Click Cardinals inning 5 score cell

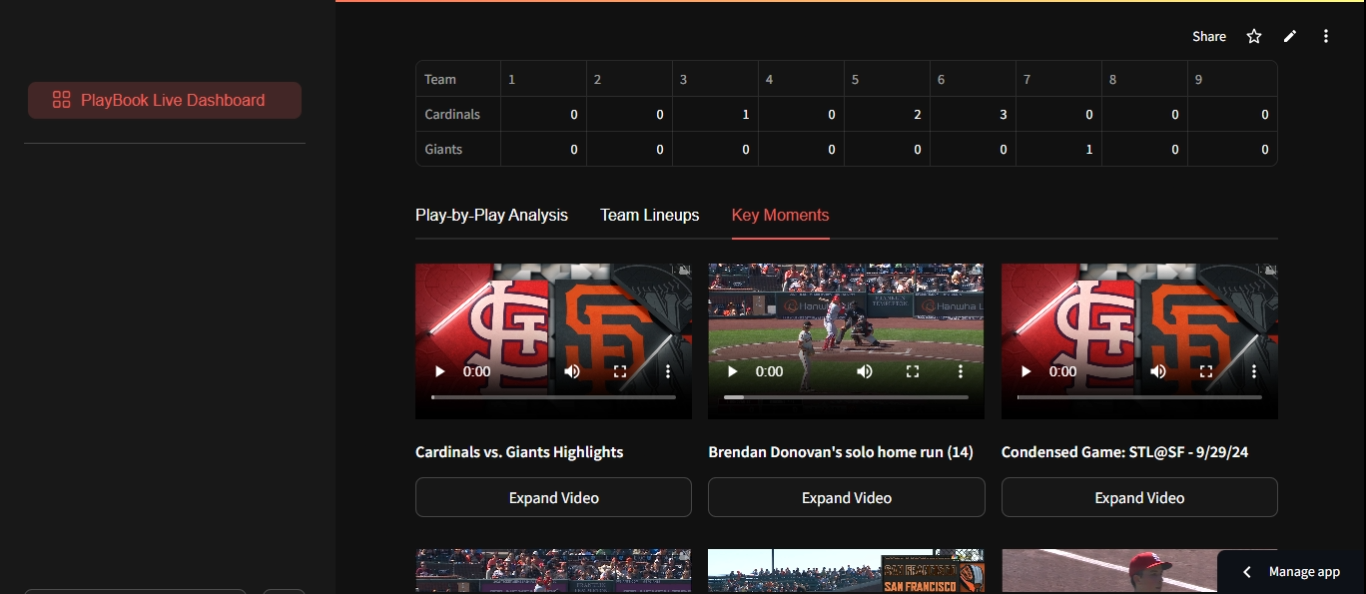tap(887, 114)
